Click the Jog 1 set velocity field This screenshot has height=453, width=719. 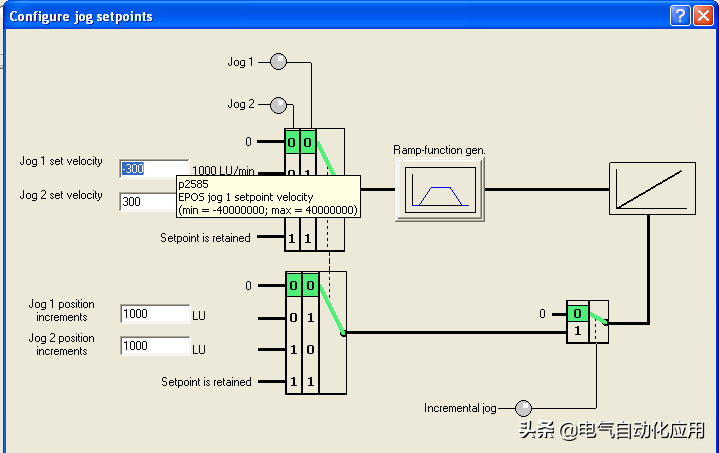(x=154, y=169)
